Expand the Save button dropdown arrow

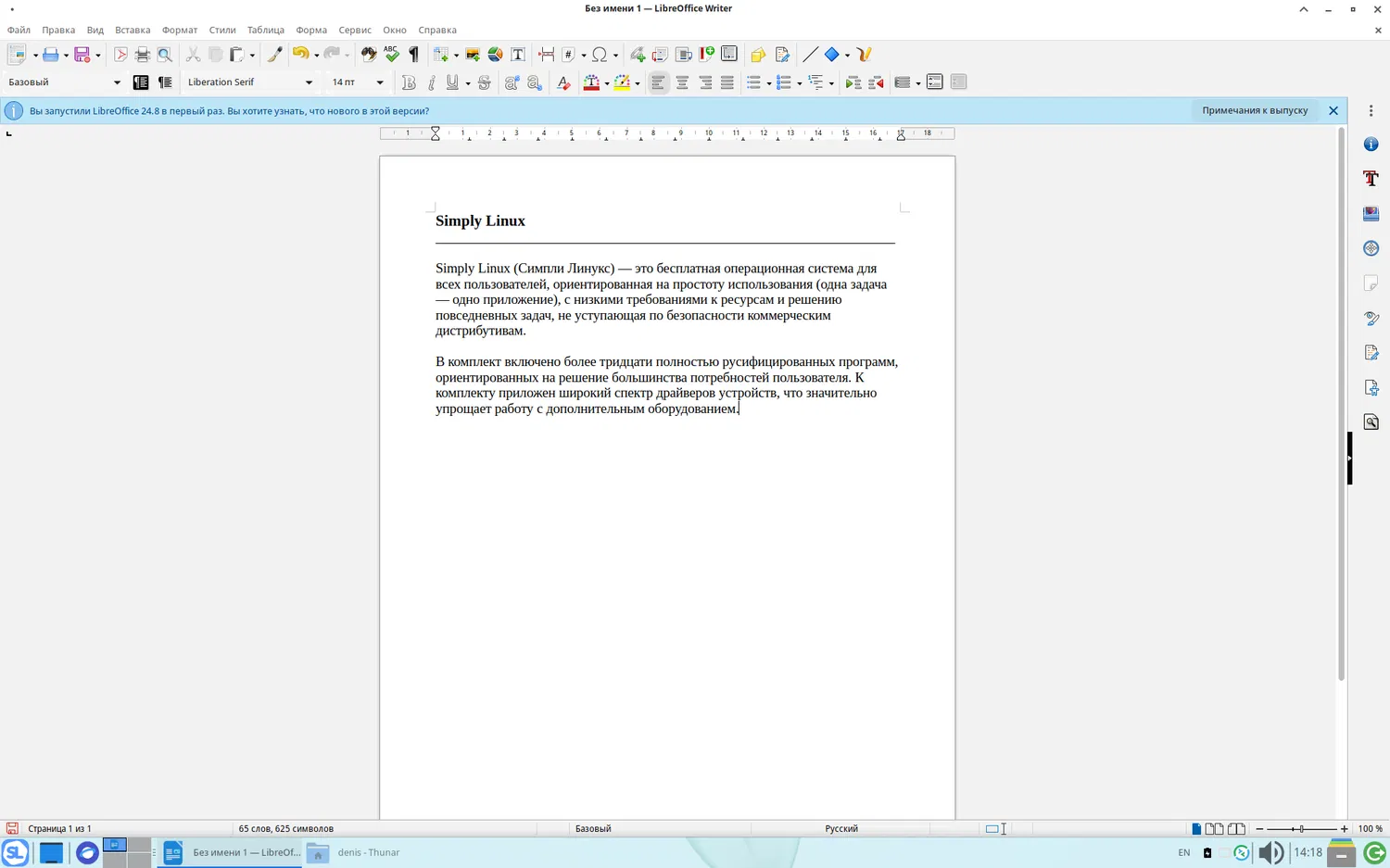coord(97,56)
